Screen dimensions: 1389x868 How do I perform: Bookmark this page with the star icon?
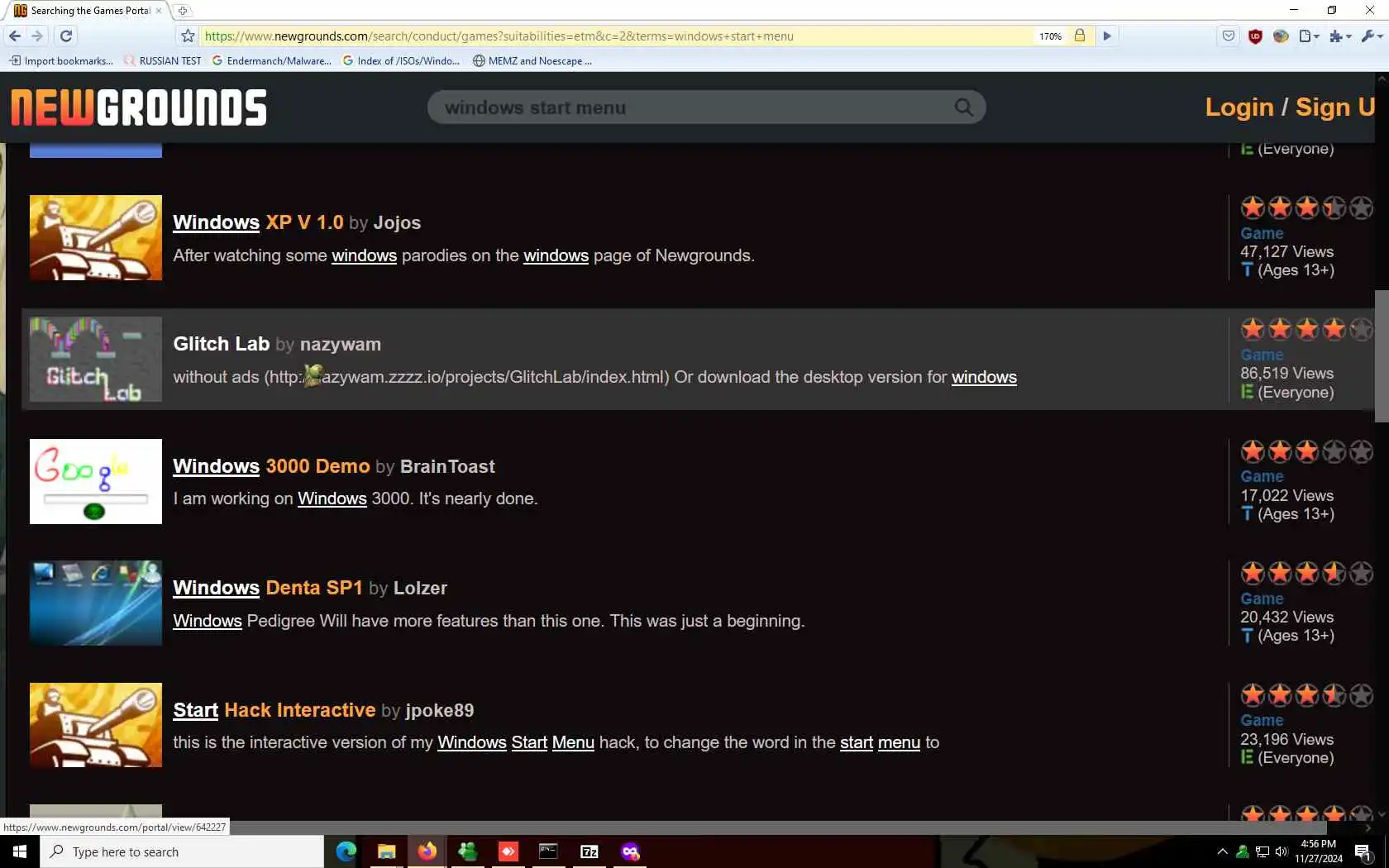(x=188, y=36)
